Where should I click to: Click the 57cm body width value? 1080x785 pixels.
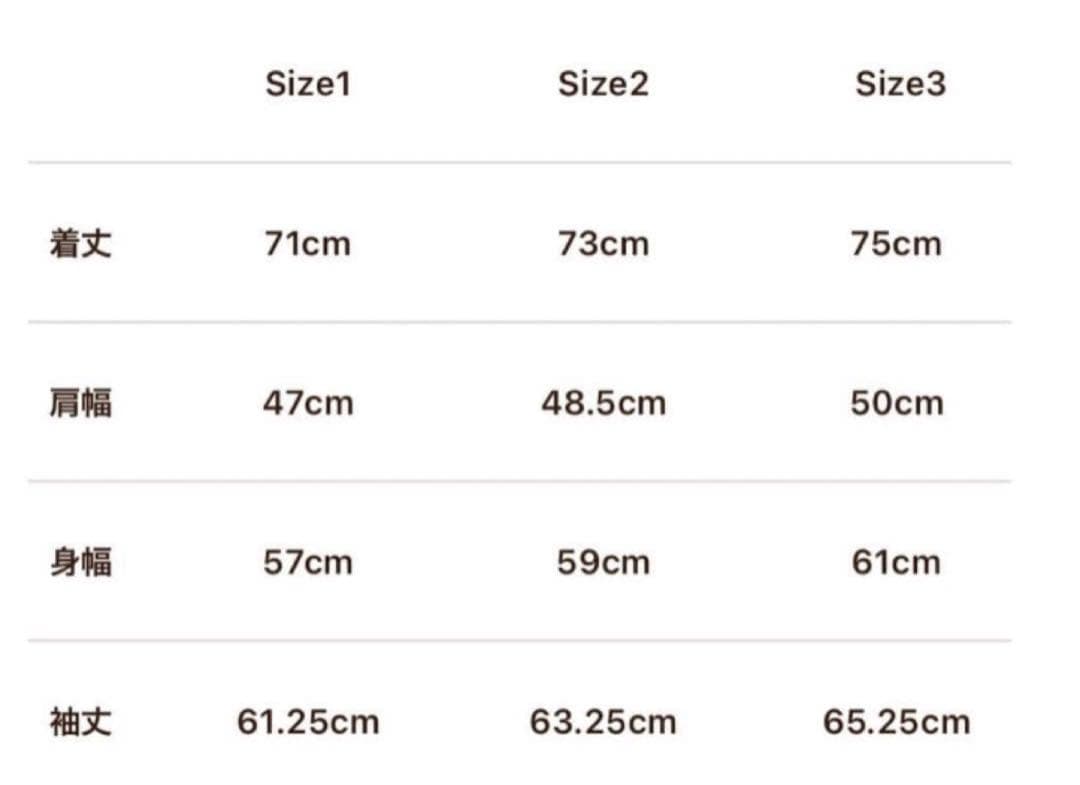click(308, 562)
